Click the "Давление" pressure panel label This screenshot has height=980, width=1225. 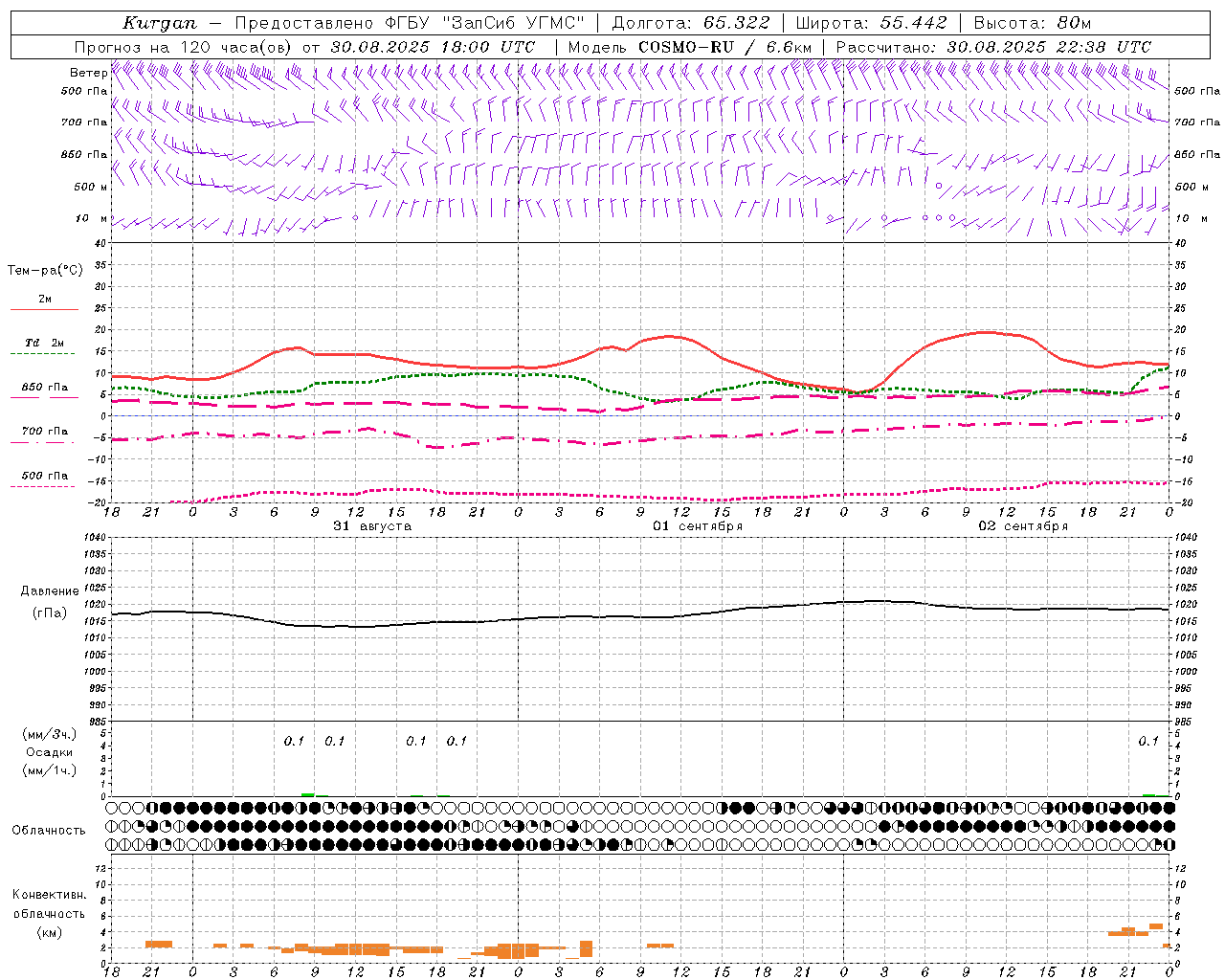[50, 591]
